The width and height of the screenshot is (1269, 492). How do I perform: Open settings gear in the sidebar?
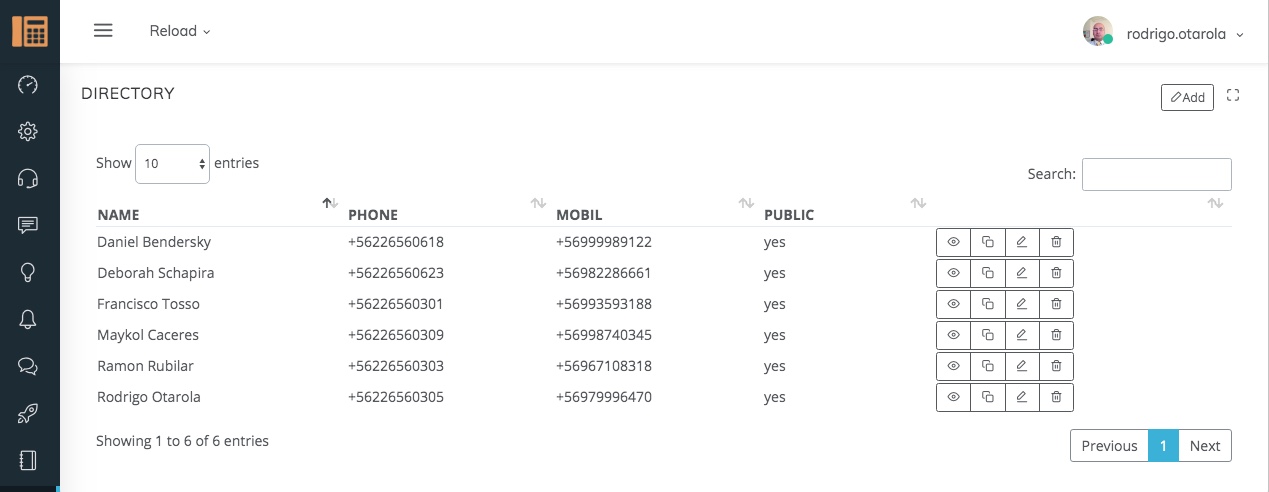28,132
